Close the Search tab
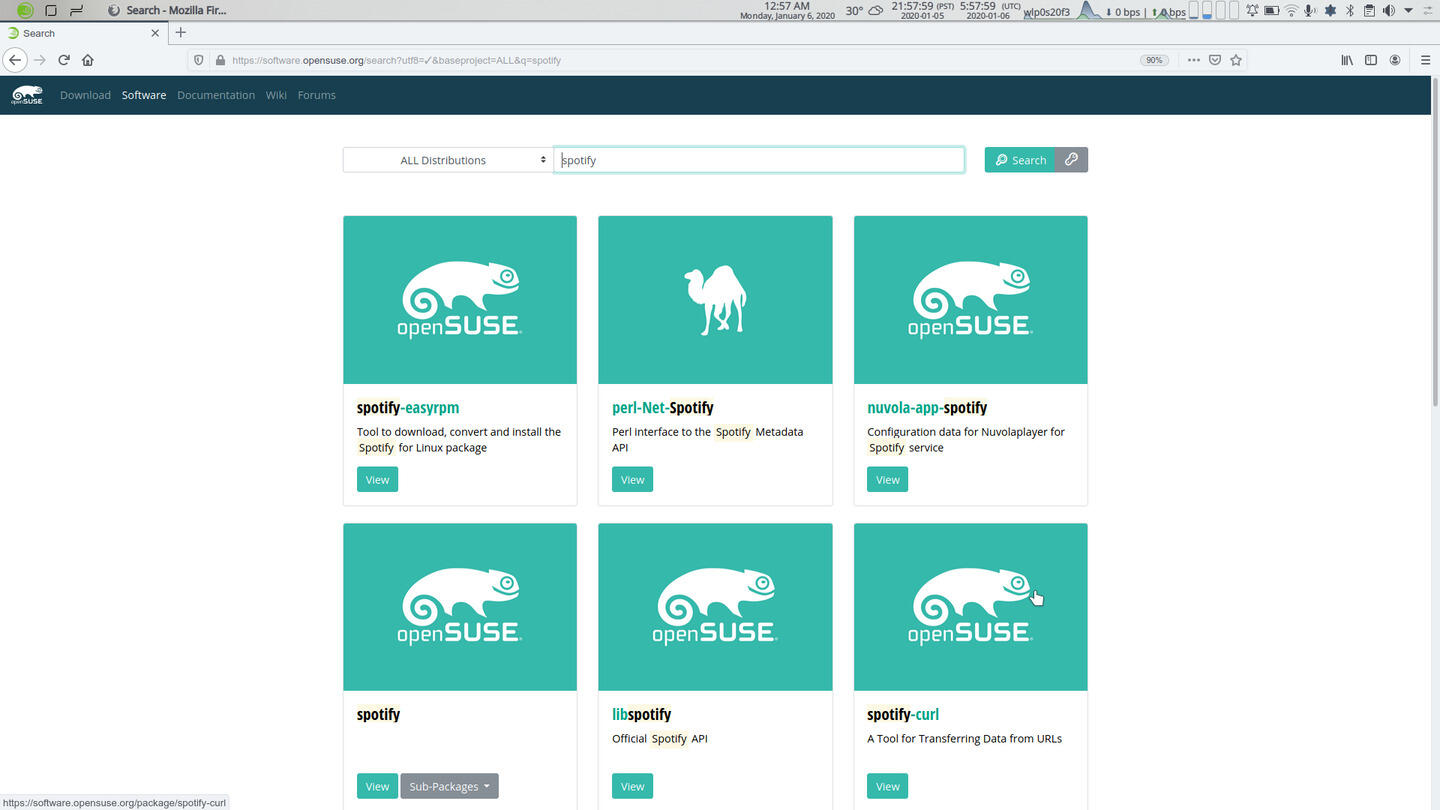 (x=155, y=33)
